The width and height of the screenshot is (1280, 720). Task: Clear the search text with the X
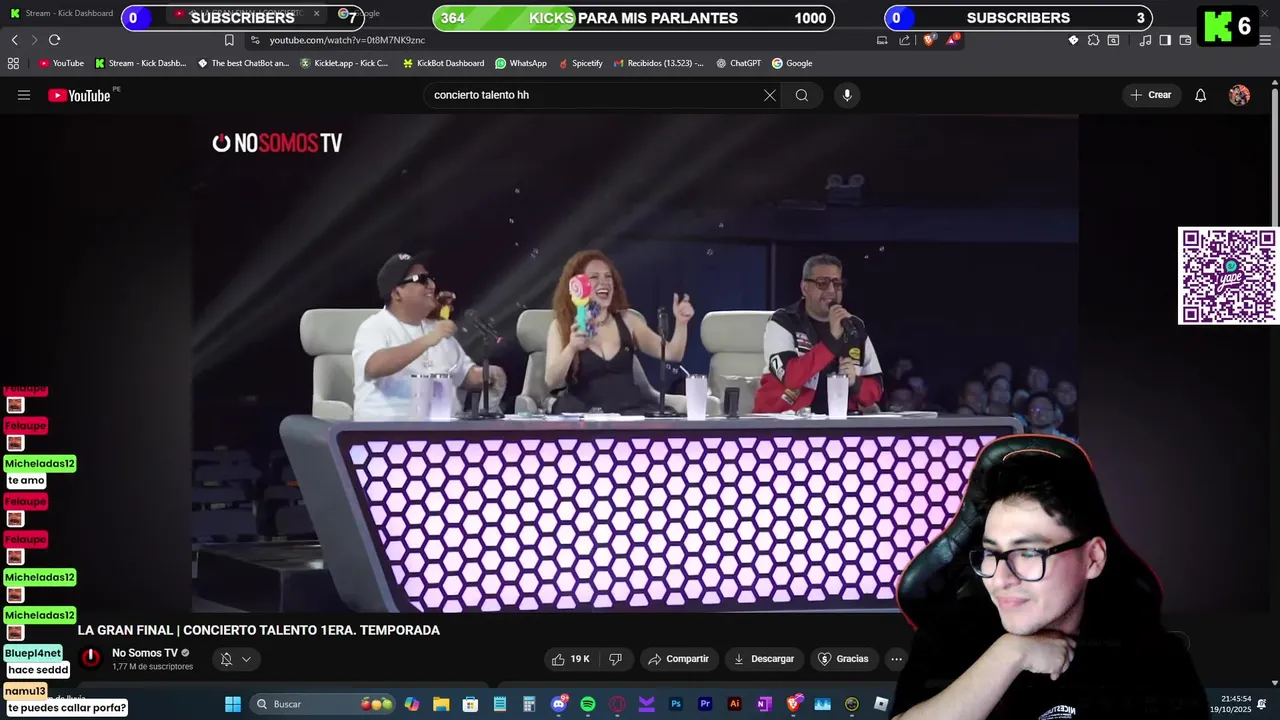pos(770,95)
